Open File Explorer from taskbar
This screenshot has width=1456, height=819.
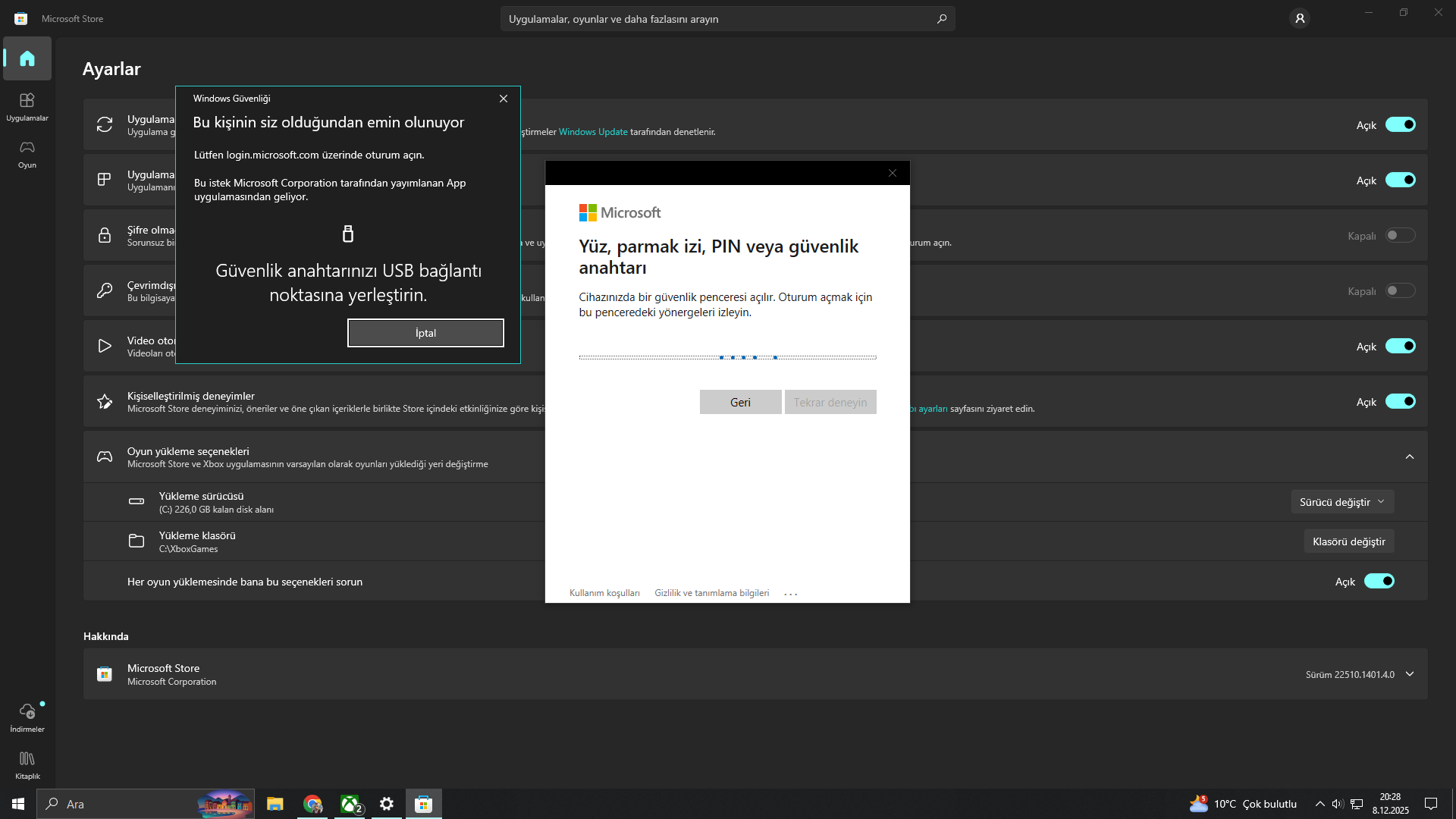275,804
